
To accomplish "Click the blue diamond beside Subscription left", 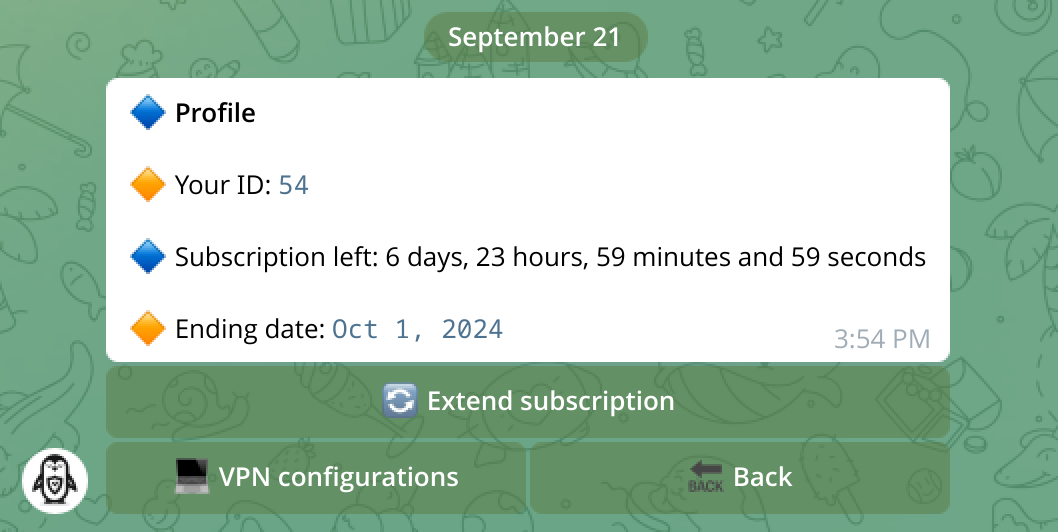I will click(x=148, y=258).
